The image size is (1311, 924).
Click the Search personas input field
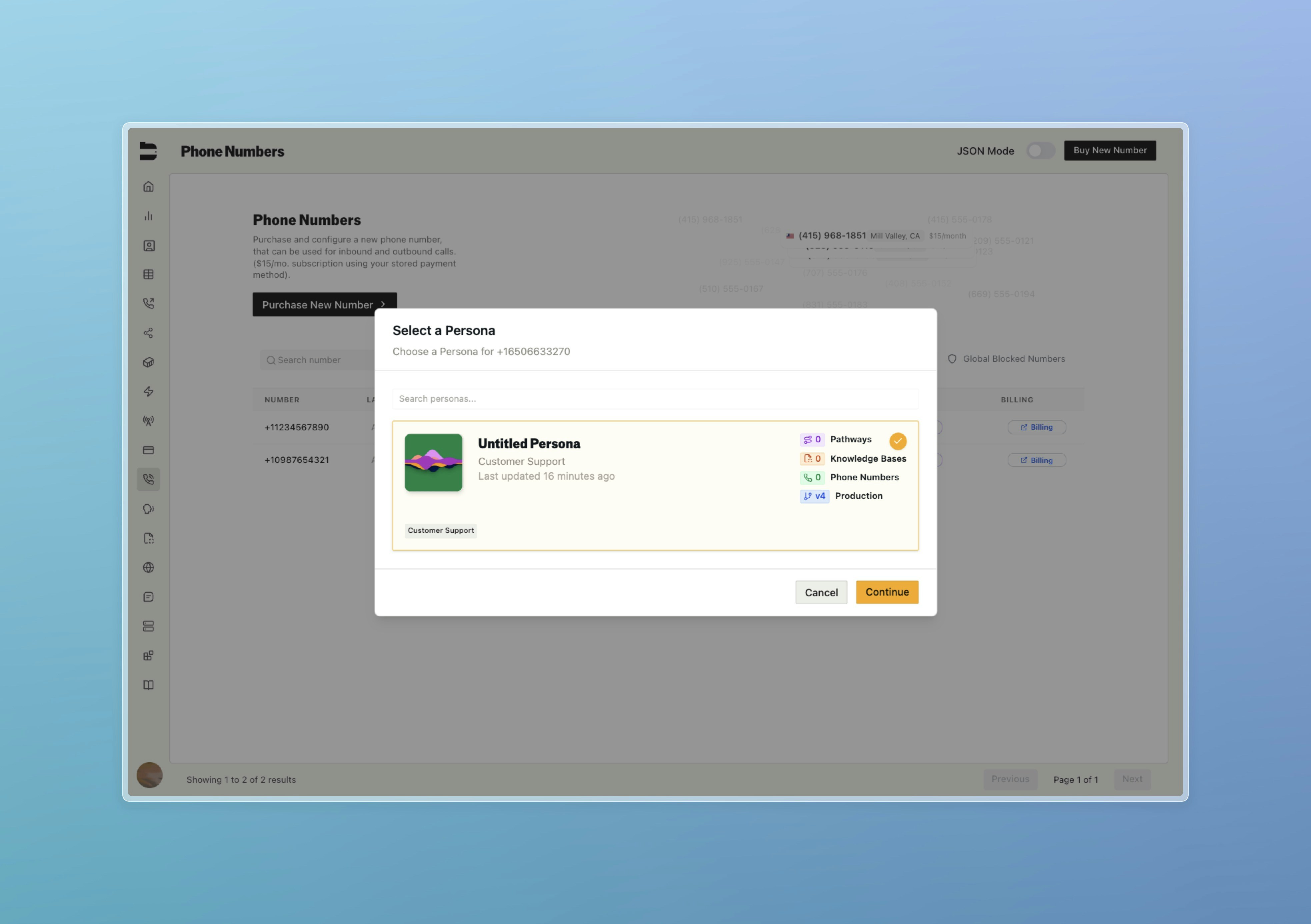(655, 399)
